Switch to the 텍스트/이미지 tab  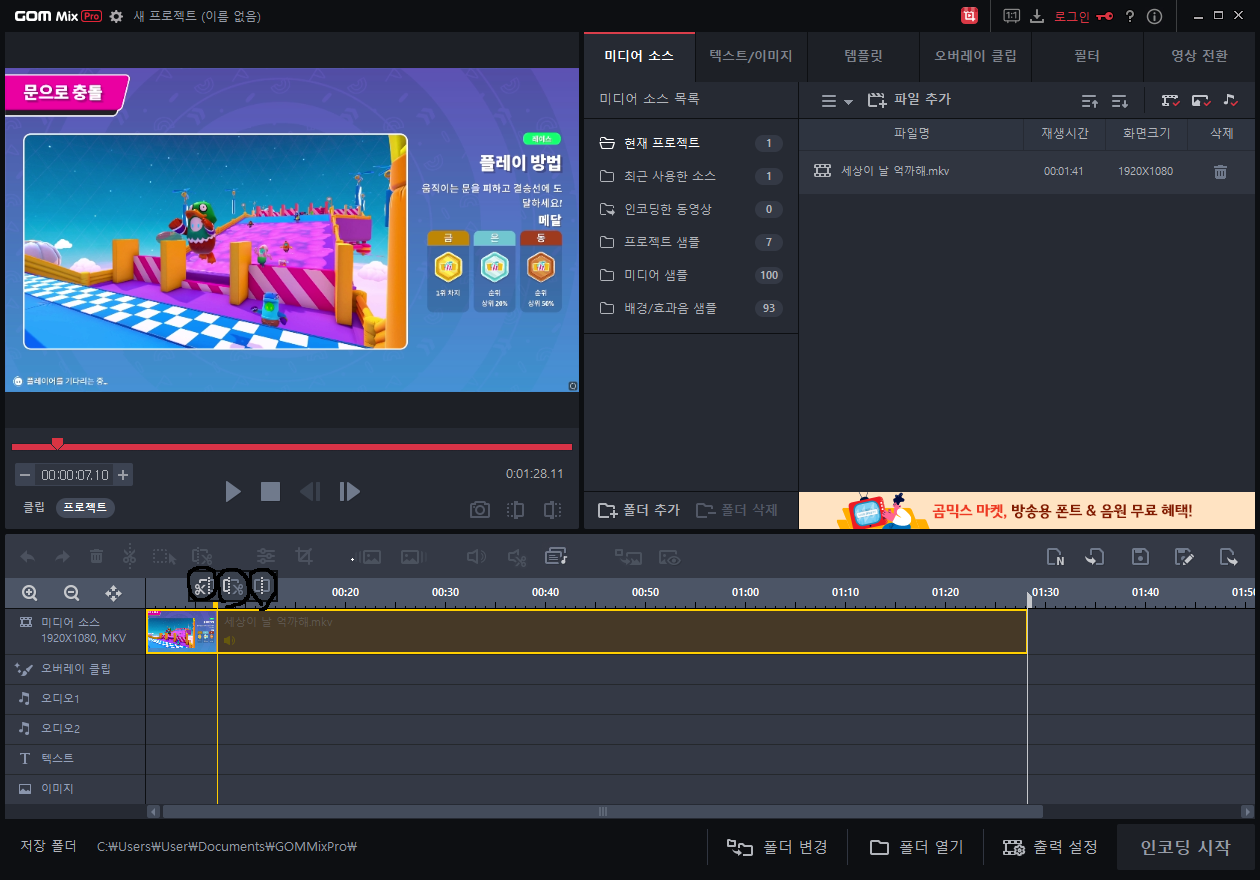click(x=751, y=56)
